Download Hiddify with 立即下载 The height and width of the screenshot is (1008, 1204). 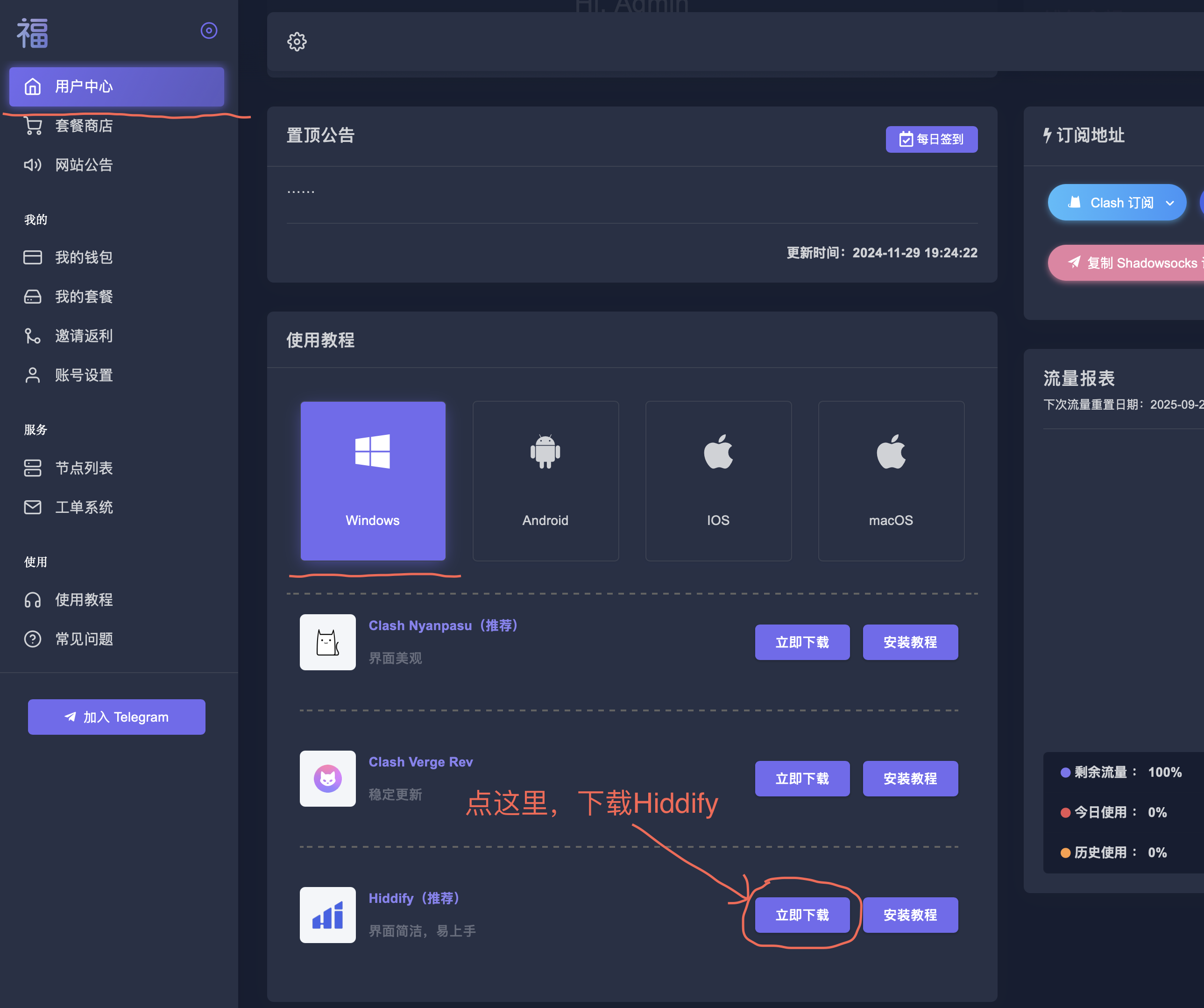coord(801,915)
